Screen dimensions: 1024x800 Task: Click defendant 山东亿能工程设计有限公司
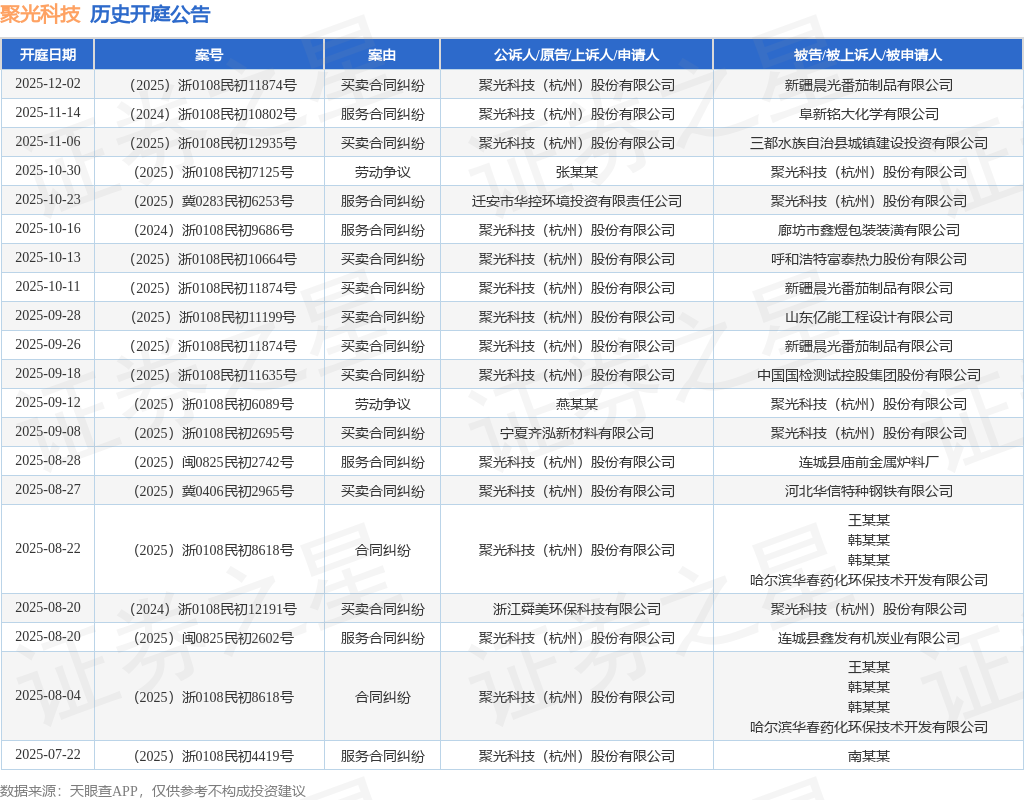[x=869, y=317]
